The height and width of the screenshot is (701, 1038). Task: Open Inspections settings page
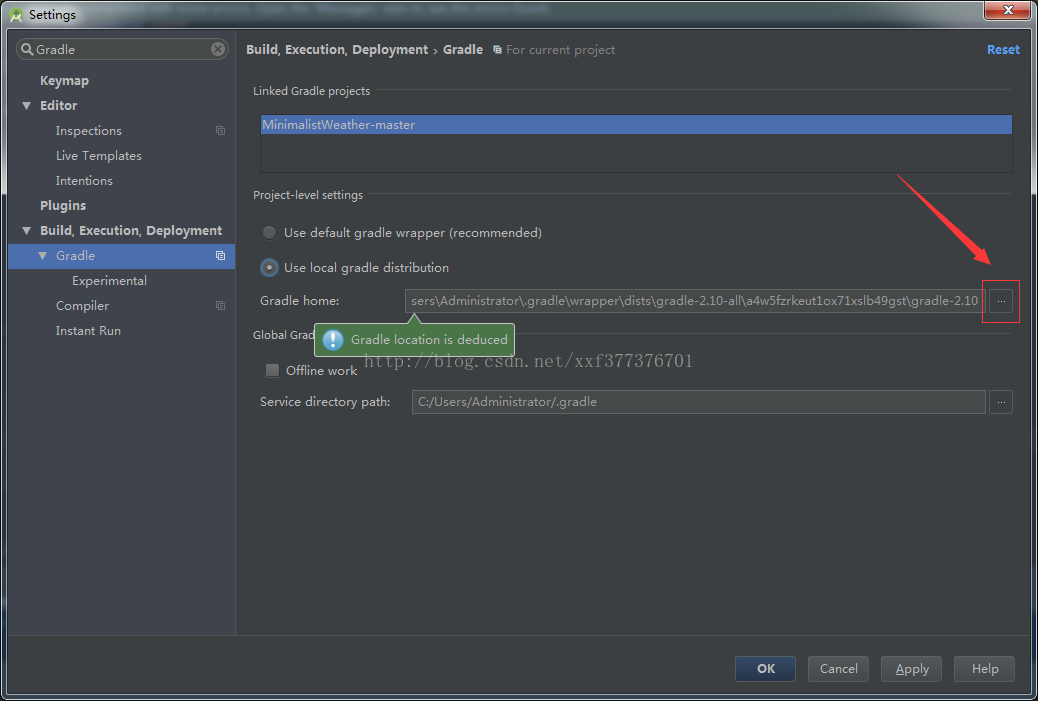(x=89, y=131)
